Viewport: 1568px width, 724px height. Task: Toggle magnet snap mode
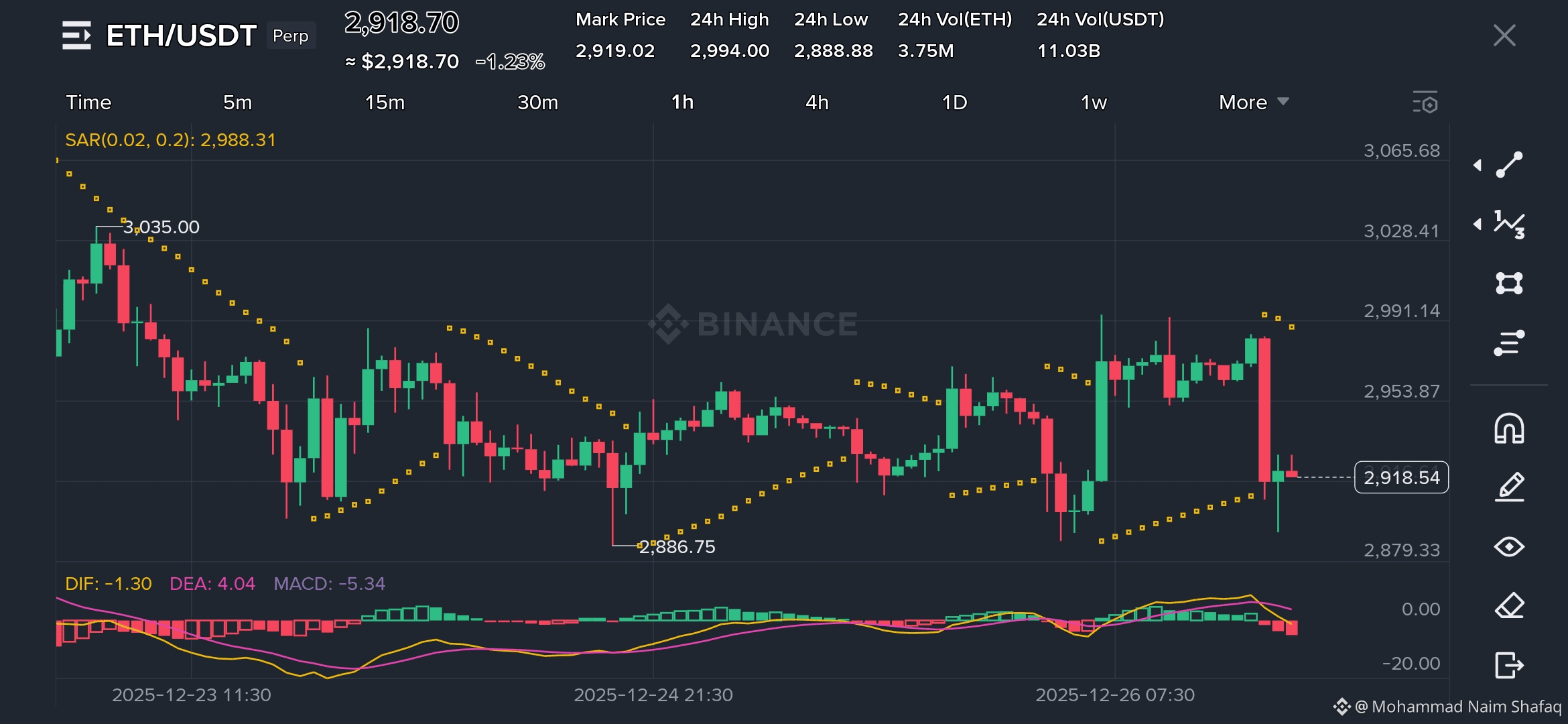tap(1509, 429)
